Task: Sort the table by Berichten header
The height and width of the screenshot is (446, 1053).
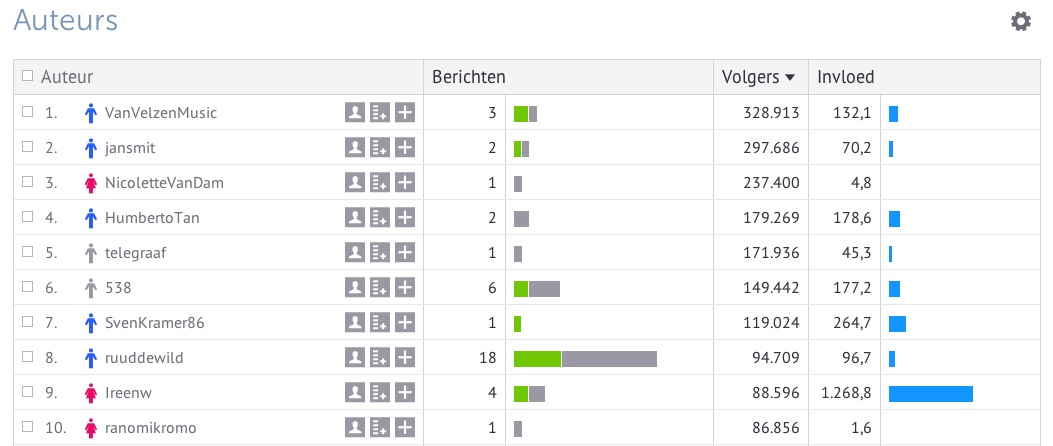Action: tap(468, 77)
